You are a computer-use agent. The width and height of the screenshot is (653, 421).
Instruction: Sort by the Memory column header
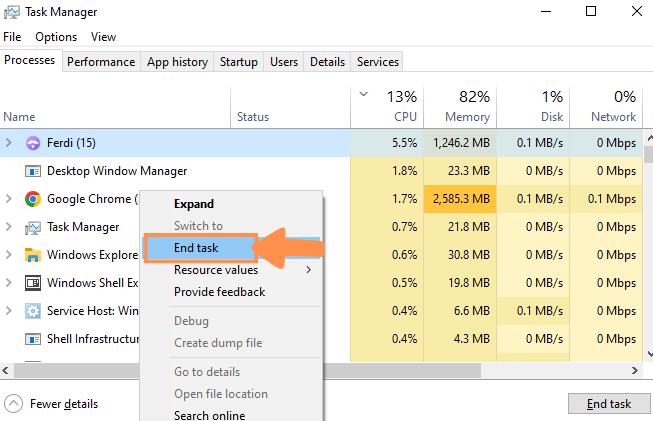click(460, 107)
